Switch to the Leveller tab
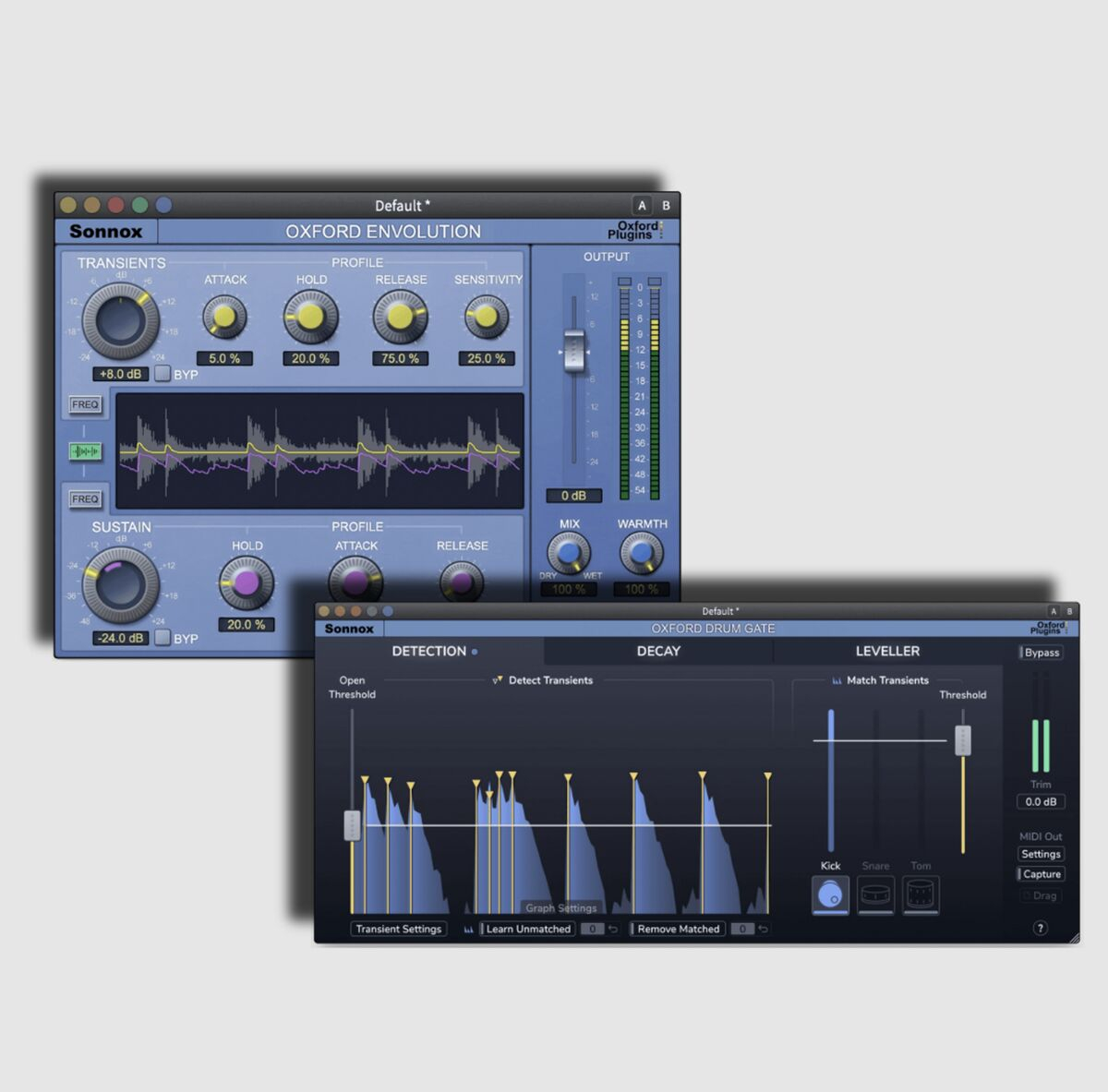The height and width of the screenshot is (1092, 1108). [887, 651]
